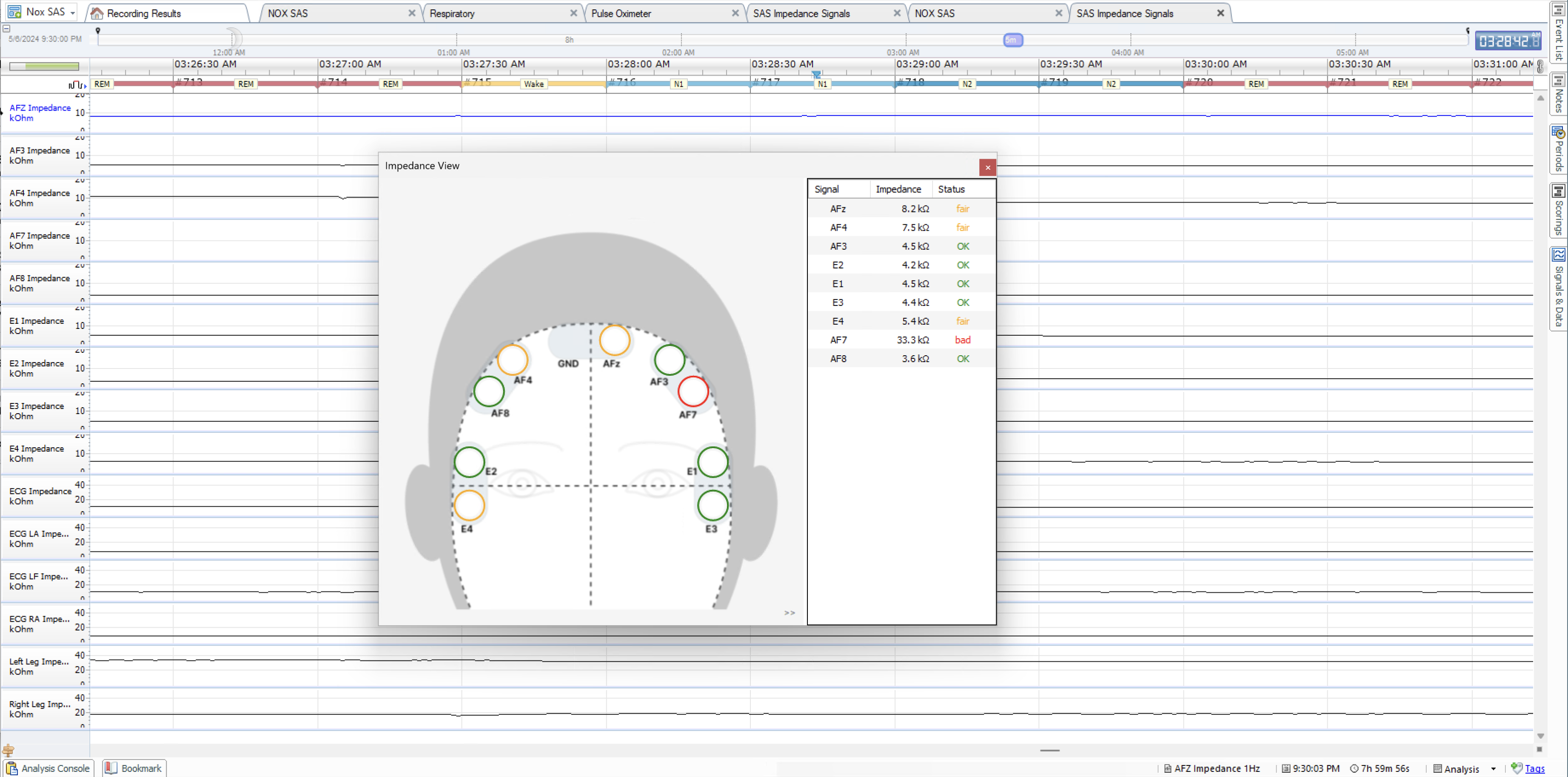Sort the table by the Impedance column header
1568x777 pixels.
(x=901, y=189)
